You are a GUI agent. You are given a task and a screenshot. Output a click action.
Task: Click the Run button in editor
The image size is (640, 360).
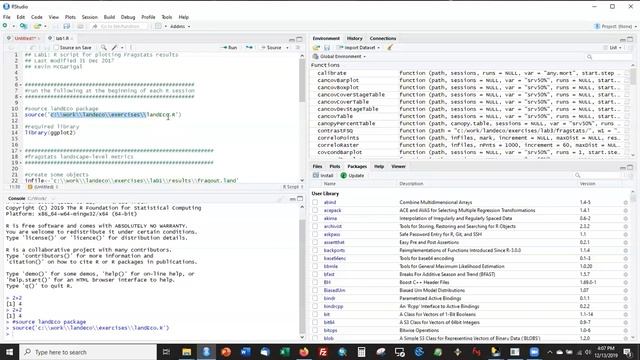coord(229,47)
